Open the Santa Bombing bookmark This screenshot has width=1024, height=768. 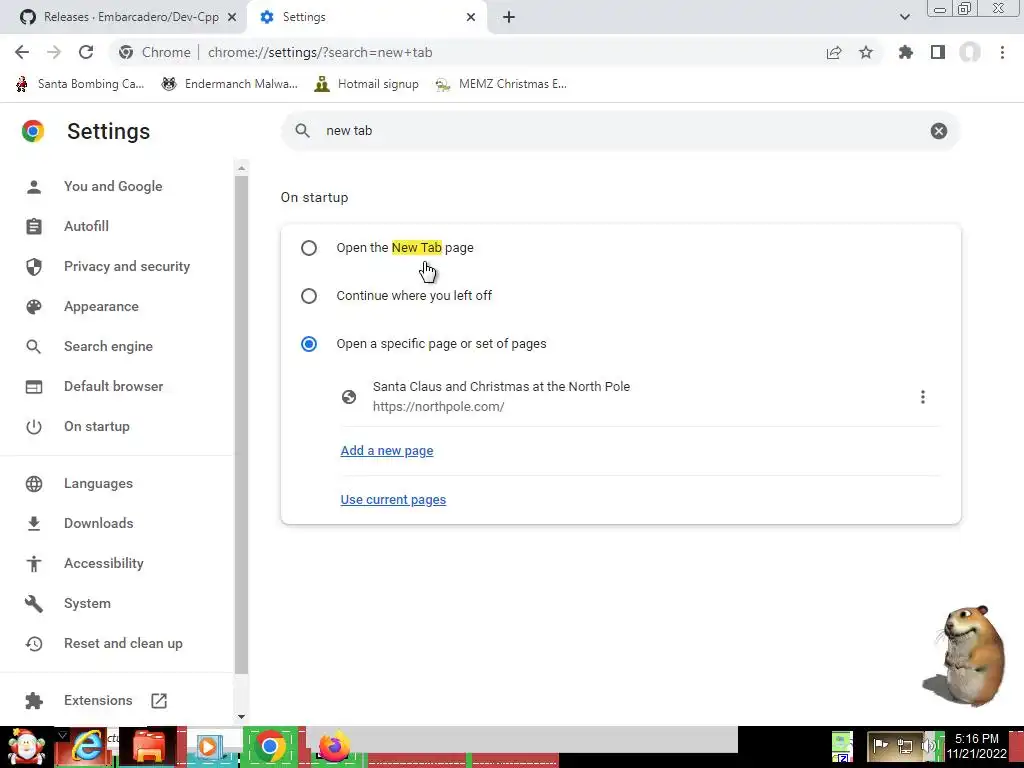pos(80,84)
